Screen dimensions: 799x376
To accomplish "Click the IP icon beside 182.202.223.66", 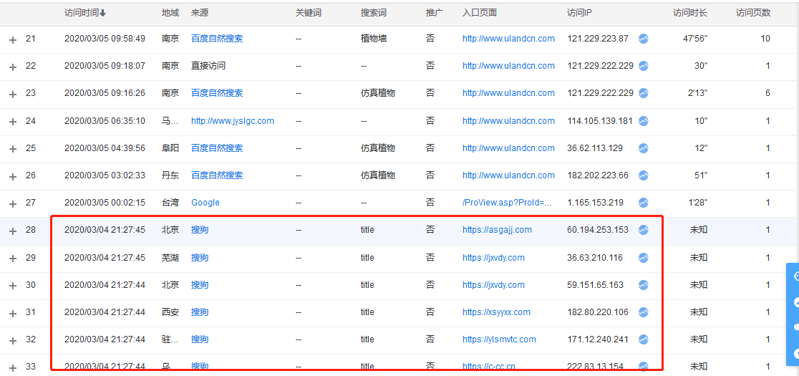I will [x=643, y=175].
